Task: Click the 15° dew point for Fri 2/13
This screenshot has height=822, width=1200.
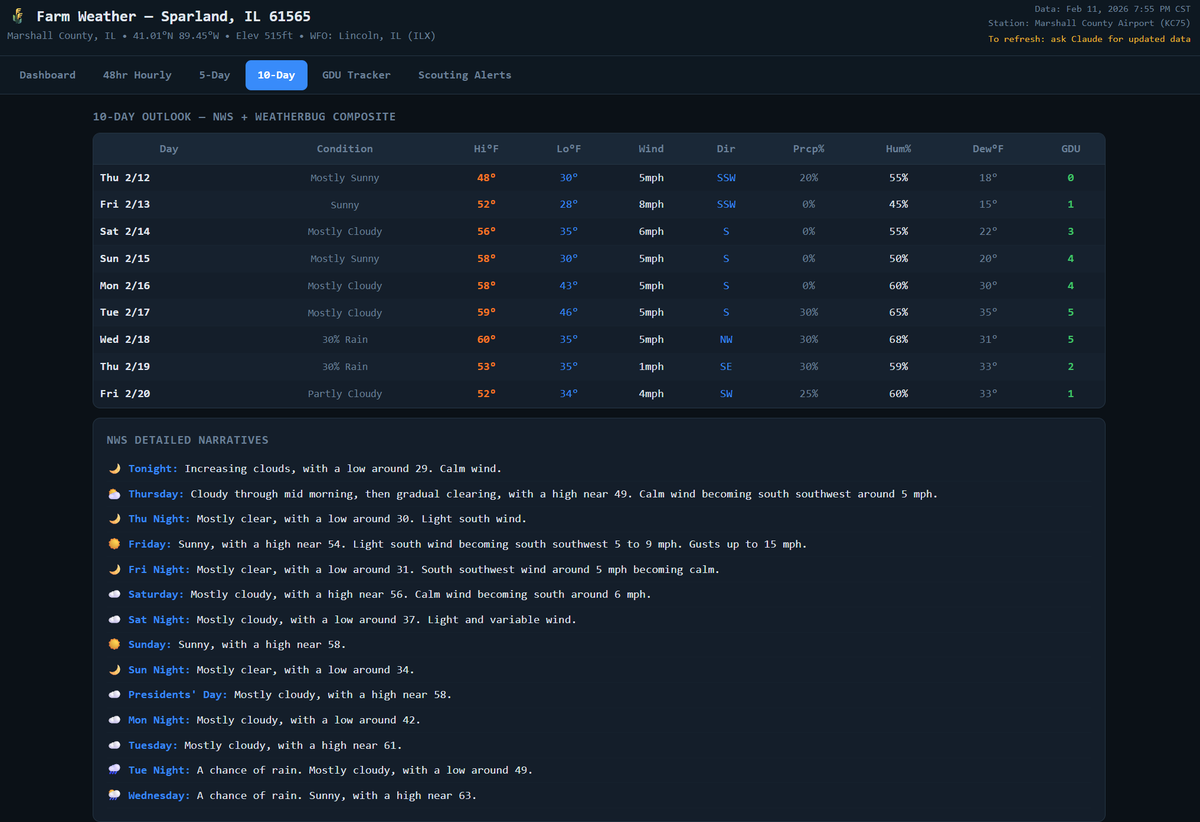Action: point(988,205)
